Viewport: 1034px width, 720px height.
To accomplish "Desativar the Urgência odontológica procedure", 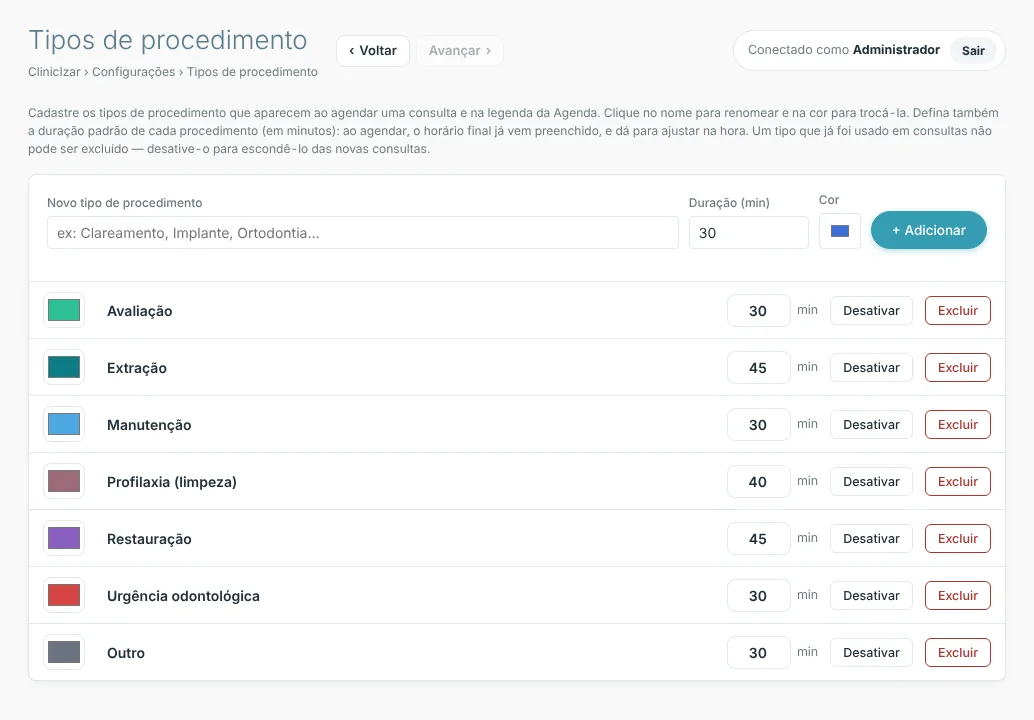I will pyautogui.click(x=871, y=595).
